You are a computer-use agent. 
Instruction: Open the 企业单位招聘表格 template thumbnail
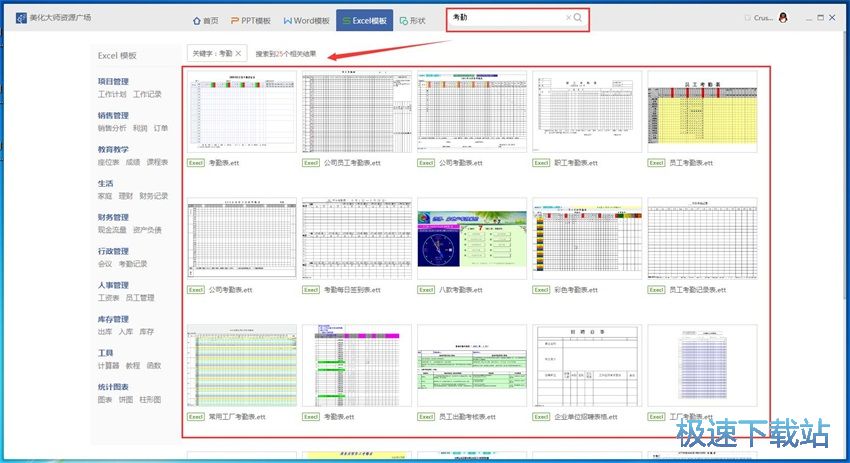pyautogui.click(x=587, y=365)
